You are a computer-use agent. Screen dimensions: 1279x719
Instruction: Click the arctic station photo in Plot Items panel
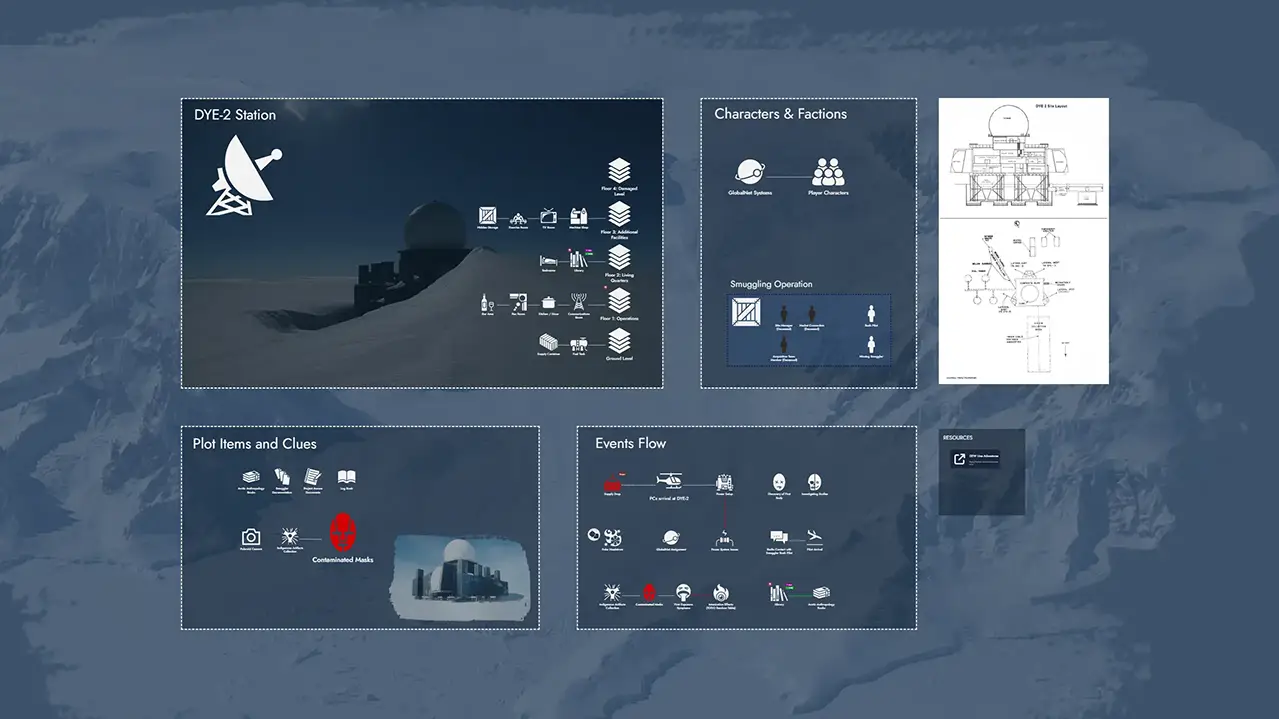click(x=459, y=576)
